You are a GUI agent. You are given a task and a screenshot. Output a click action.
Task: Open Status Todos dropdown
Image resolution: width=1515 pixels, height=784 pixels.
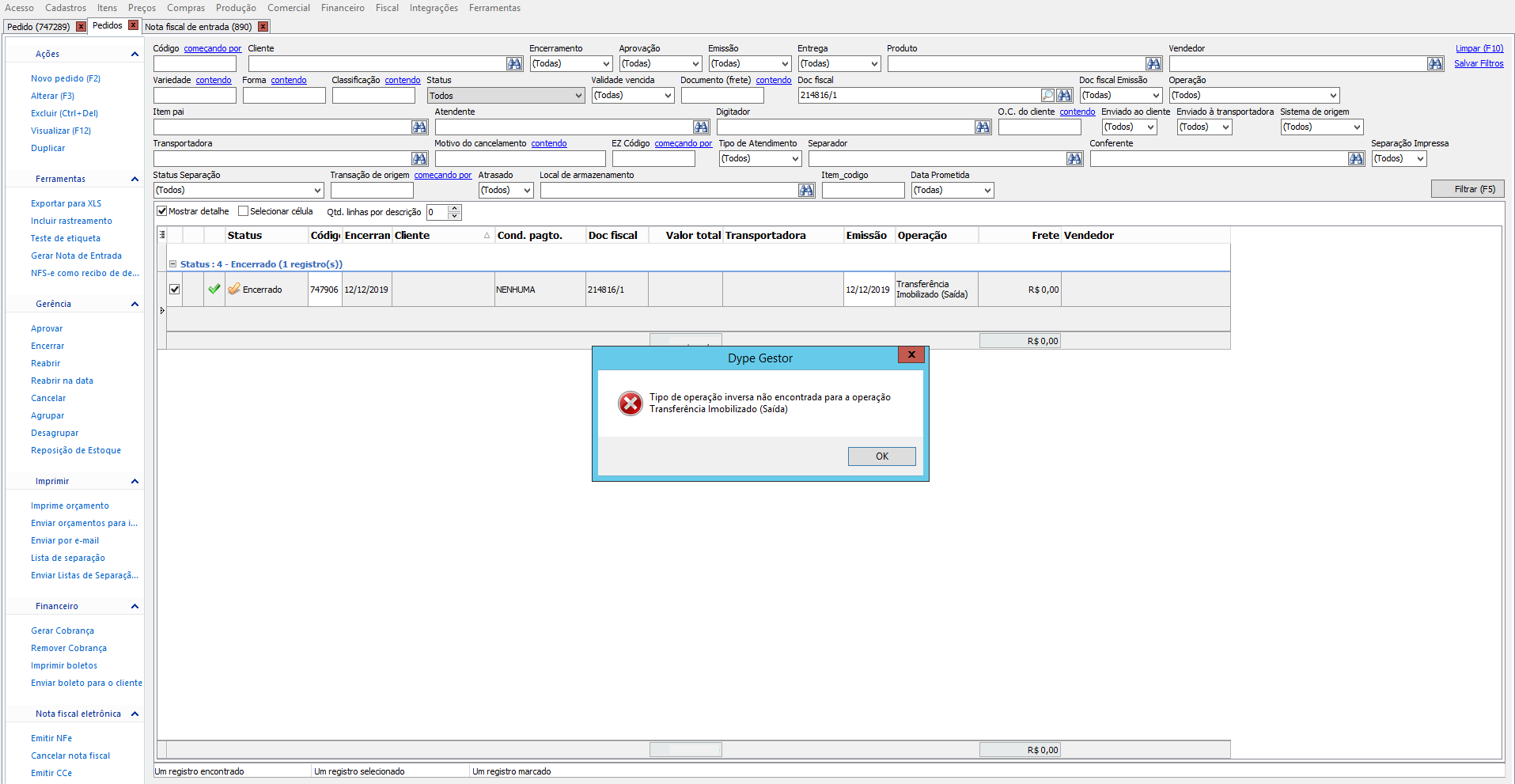tap(506, 96)
